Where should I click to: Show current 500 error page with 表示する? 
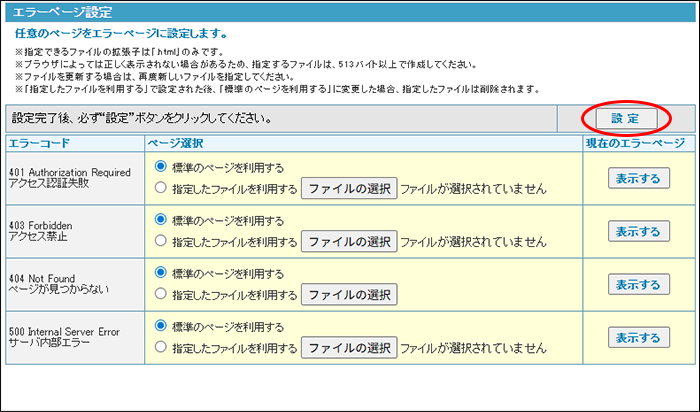pos(638,337)
